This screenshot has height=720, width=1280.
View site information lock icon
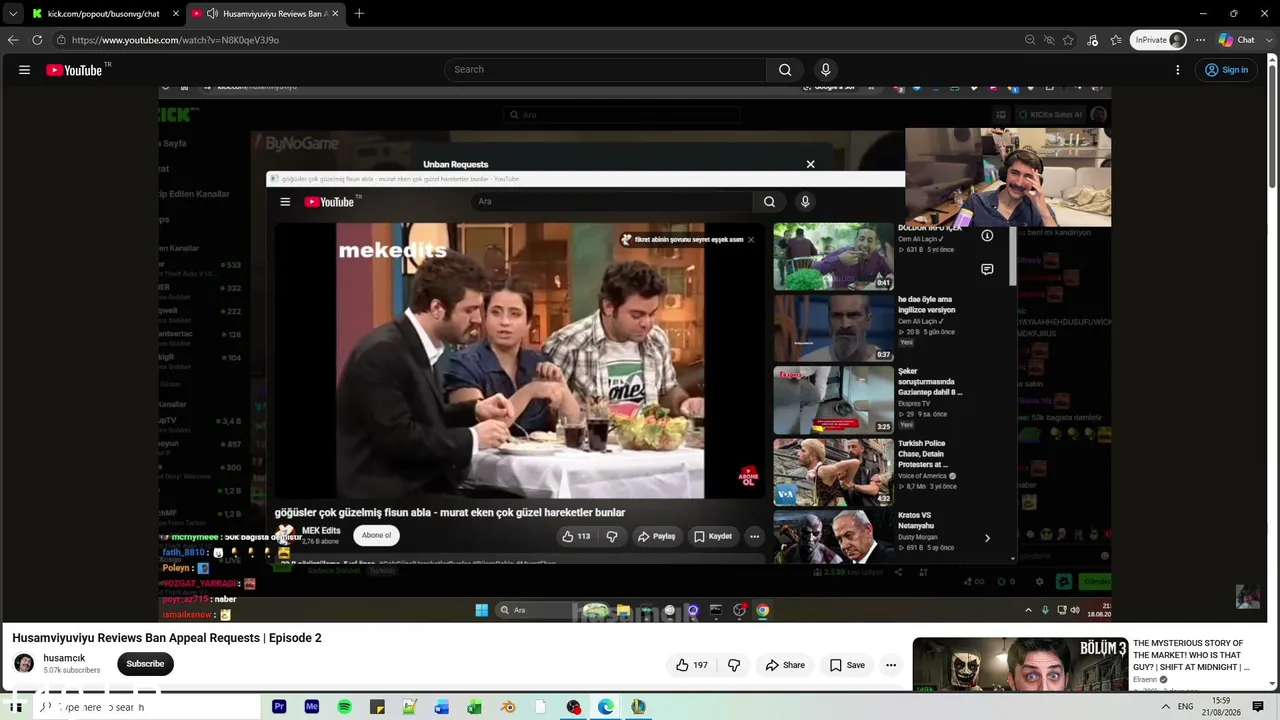point(61,40)
